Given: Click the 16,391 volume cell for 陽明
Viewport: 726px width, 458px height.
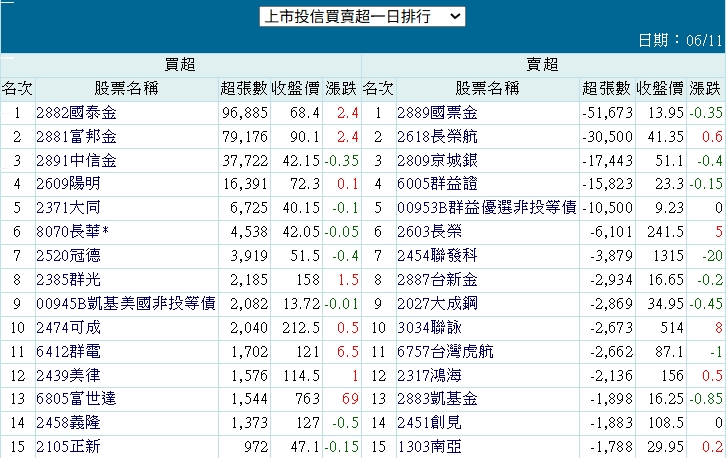Looking at the screenshot, I should (245, 184).
